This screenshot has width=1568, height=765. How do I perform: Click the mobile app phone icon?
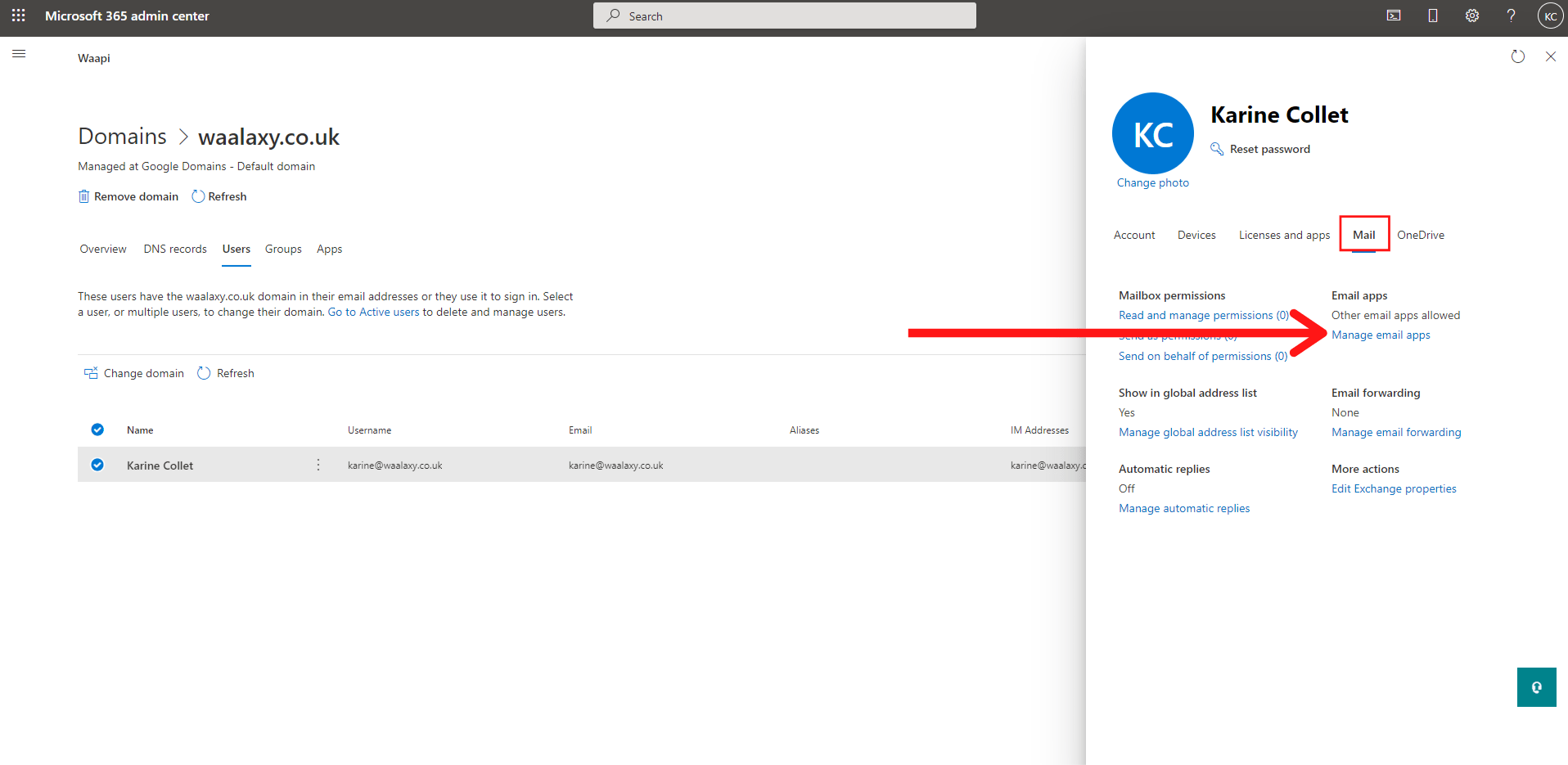point(1433,16)
